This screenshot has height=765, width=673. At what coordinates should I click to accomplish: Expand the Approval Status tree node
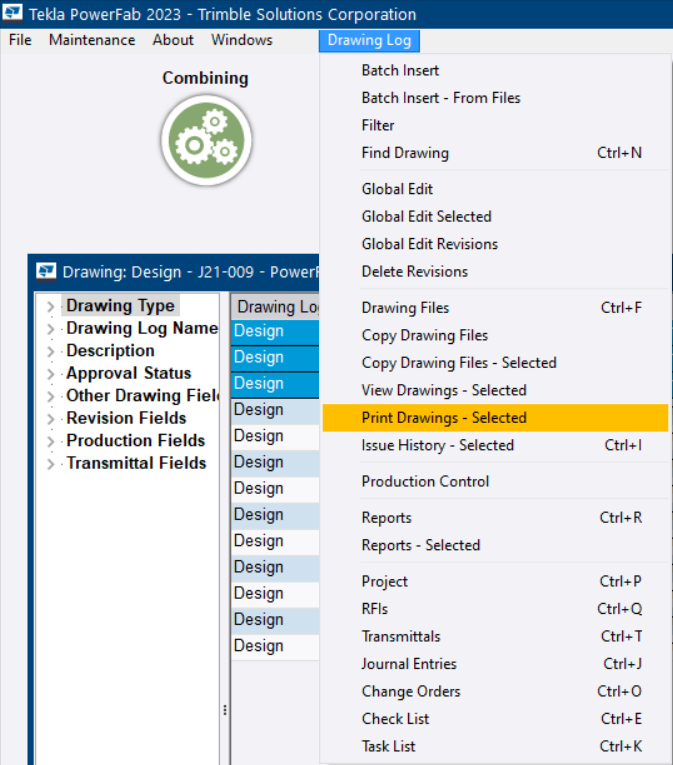(51, 374)
